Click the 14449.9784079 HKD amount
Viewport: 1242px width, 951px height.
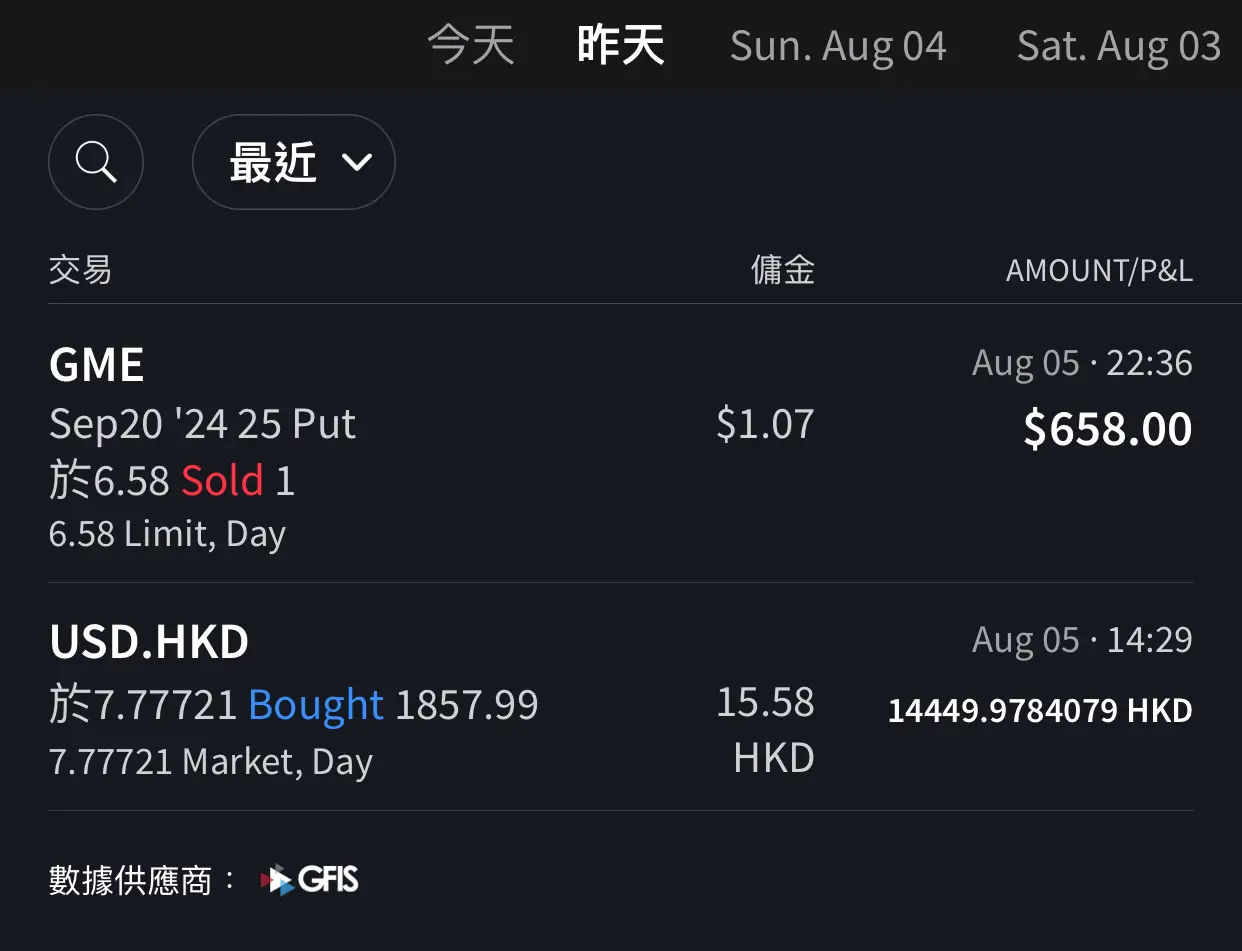point(1040,711)
